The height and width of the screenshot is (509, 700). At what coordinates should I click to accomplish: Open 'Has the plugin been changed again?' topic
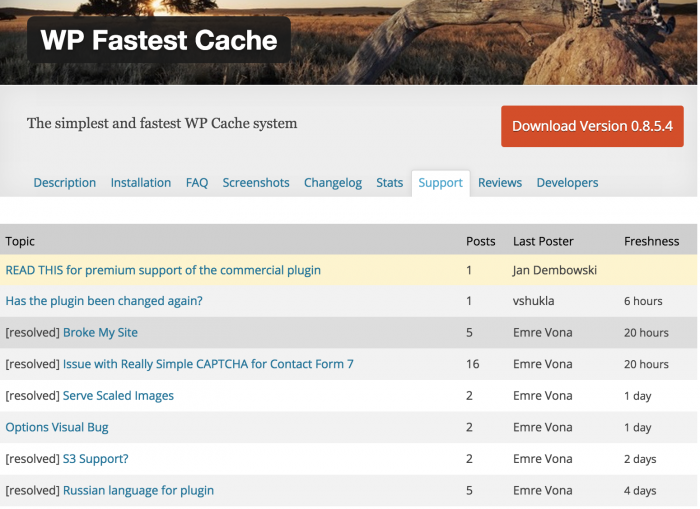(x=104, y=301)
